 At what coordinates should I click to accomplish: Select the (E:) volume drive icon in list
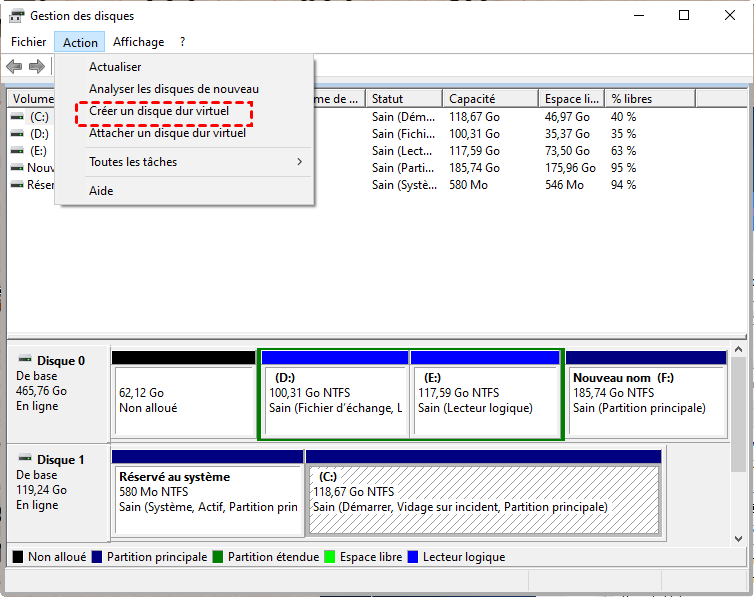[x=17, y=151]
